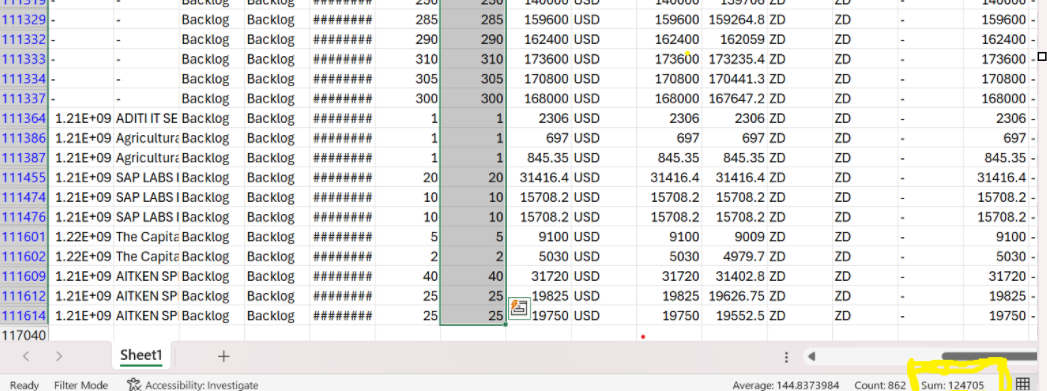Select row header 111455
This screenshot has width=1047, height=391.
24,177
